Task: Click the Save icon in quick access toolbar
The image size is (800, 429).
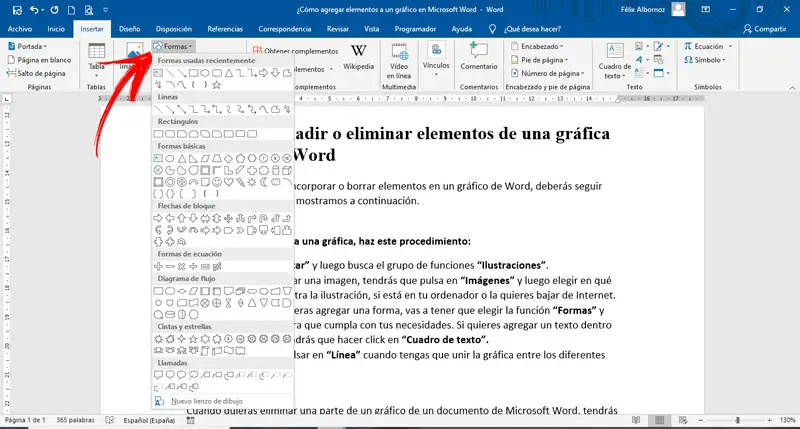Action: click(x=17, y=9)
